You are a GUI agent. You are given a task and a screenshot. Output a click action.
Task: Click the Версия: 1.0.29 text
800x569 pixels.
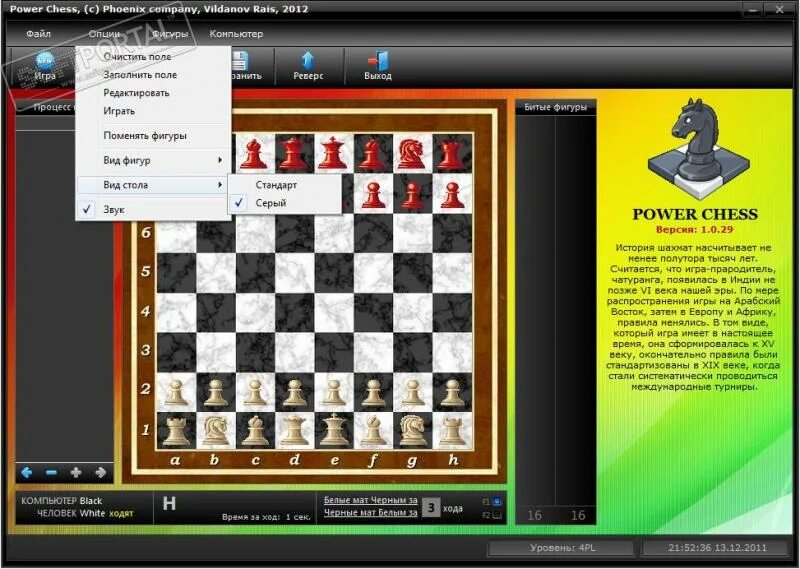[694, 230]
